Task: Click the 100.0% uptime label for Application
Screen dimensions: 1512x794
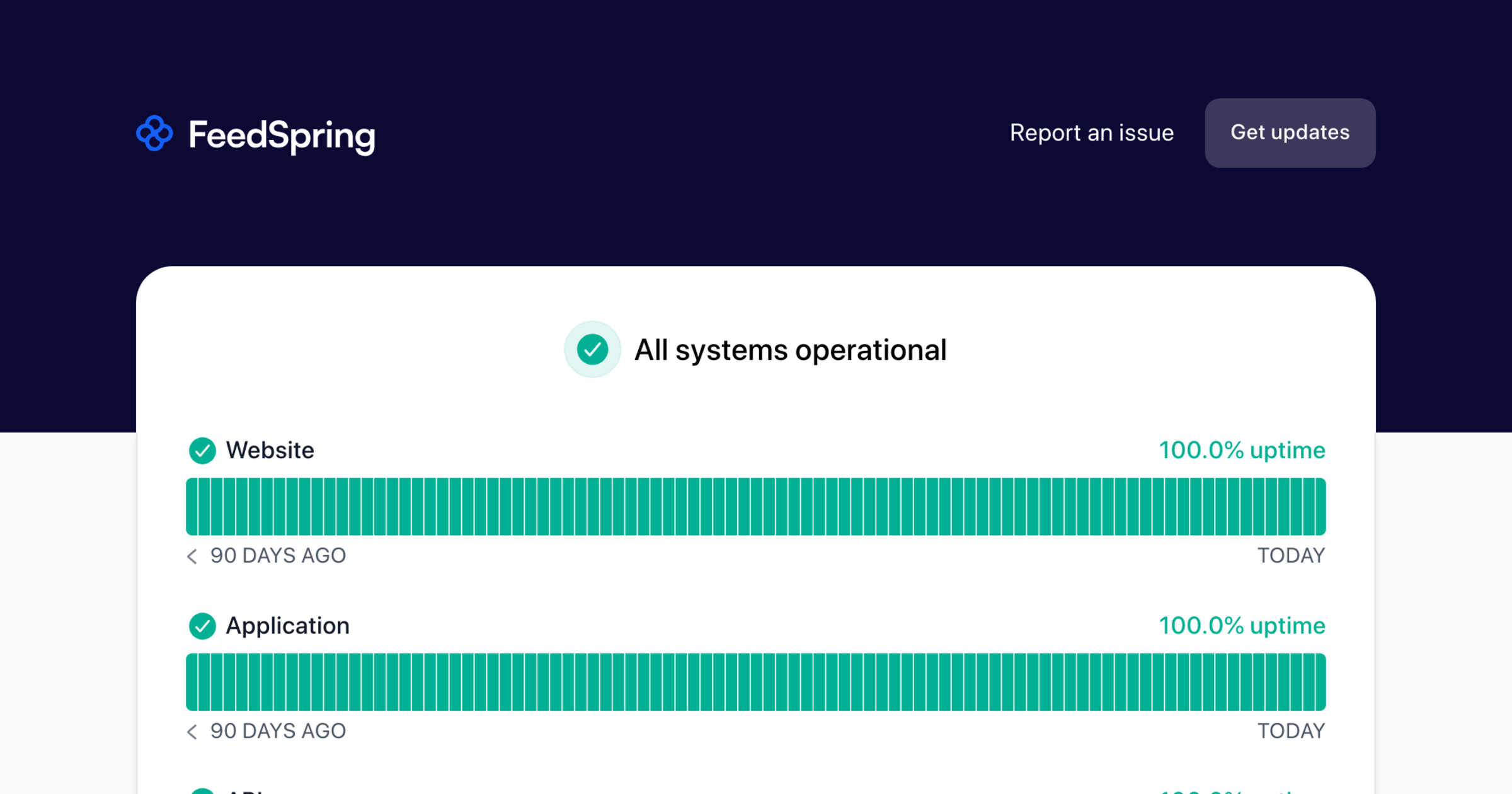Action: click(x=1242, y=626)
